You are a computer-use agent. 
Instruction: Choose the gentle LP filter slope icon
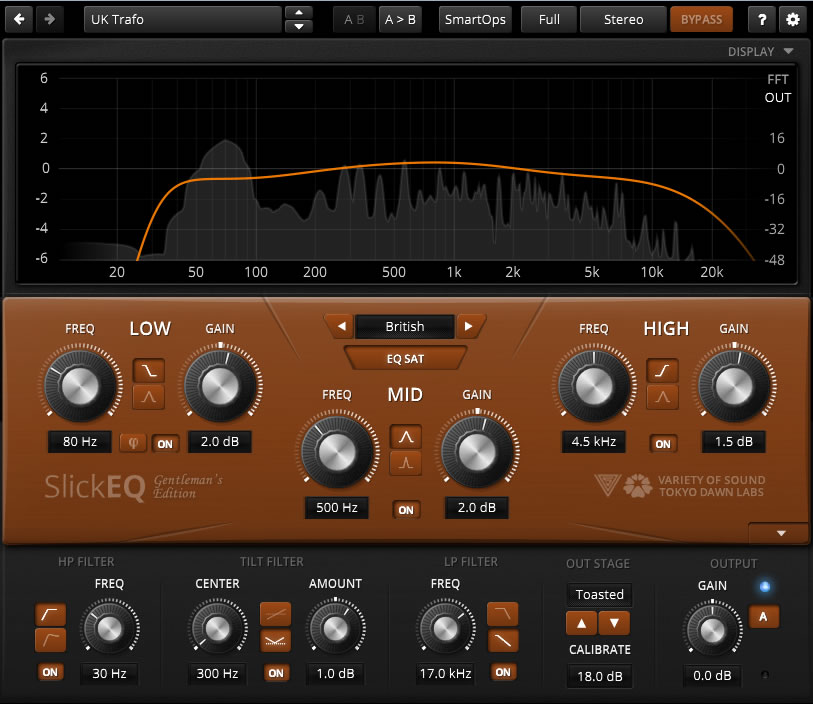click(x=502, y=641)
